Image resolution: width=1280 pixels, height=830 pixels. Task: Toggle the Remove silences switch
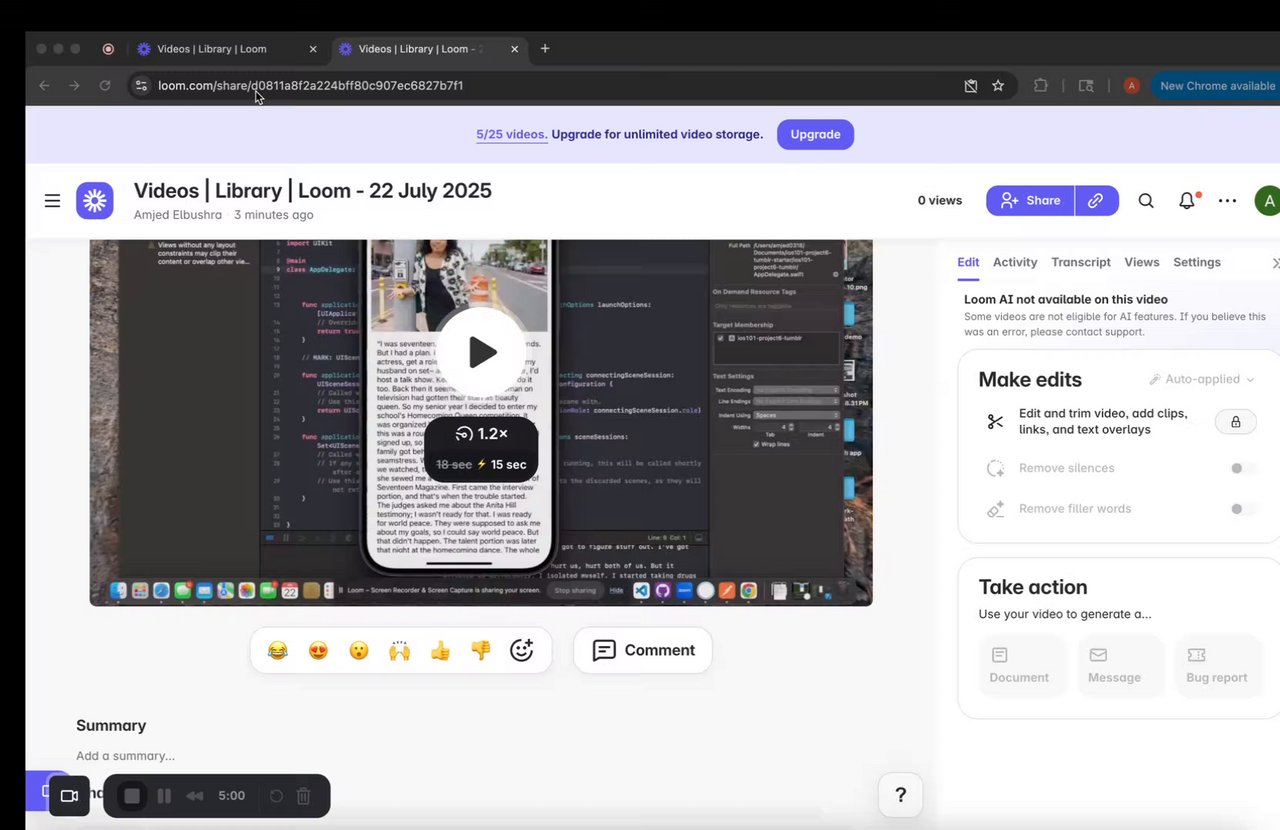coord(1243,468)
